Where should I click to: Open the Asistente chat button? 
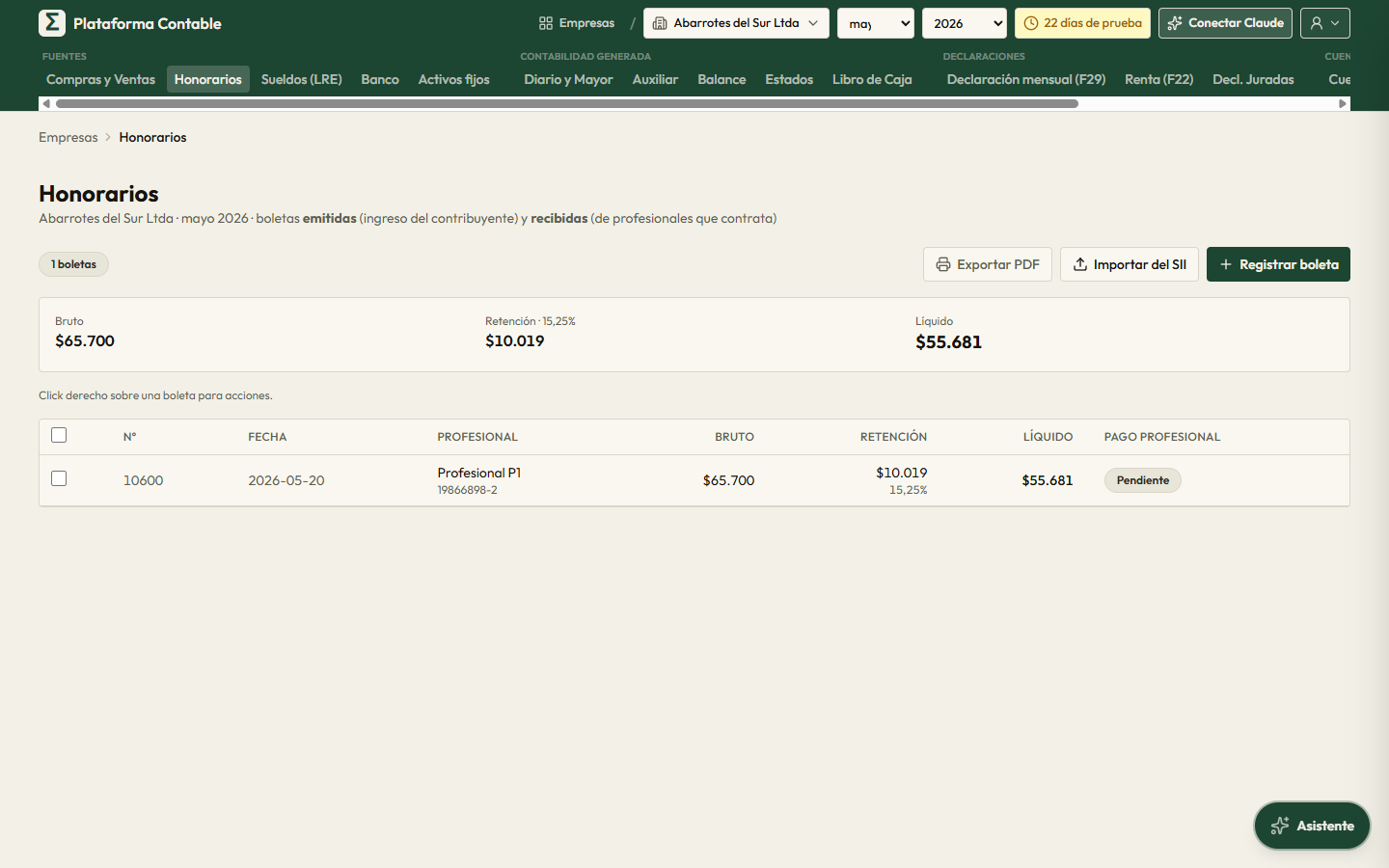click(x=1312, y=826)
